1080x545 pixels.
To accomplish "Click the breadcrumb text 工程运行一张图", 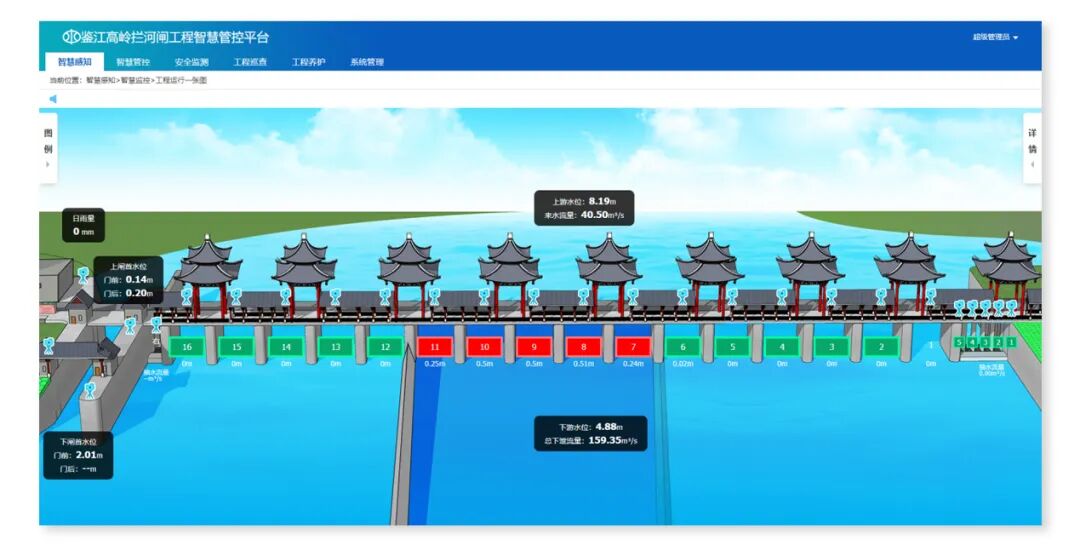I will click(181, 81).
